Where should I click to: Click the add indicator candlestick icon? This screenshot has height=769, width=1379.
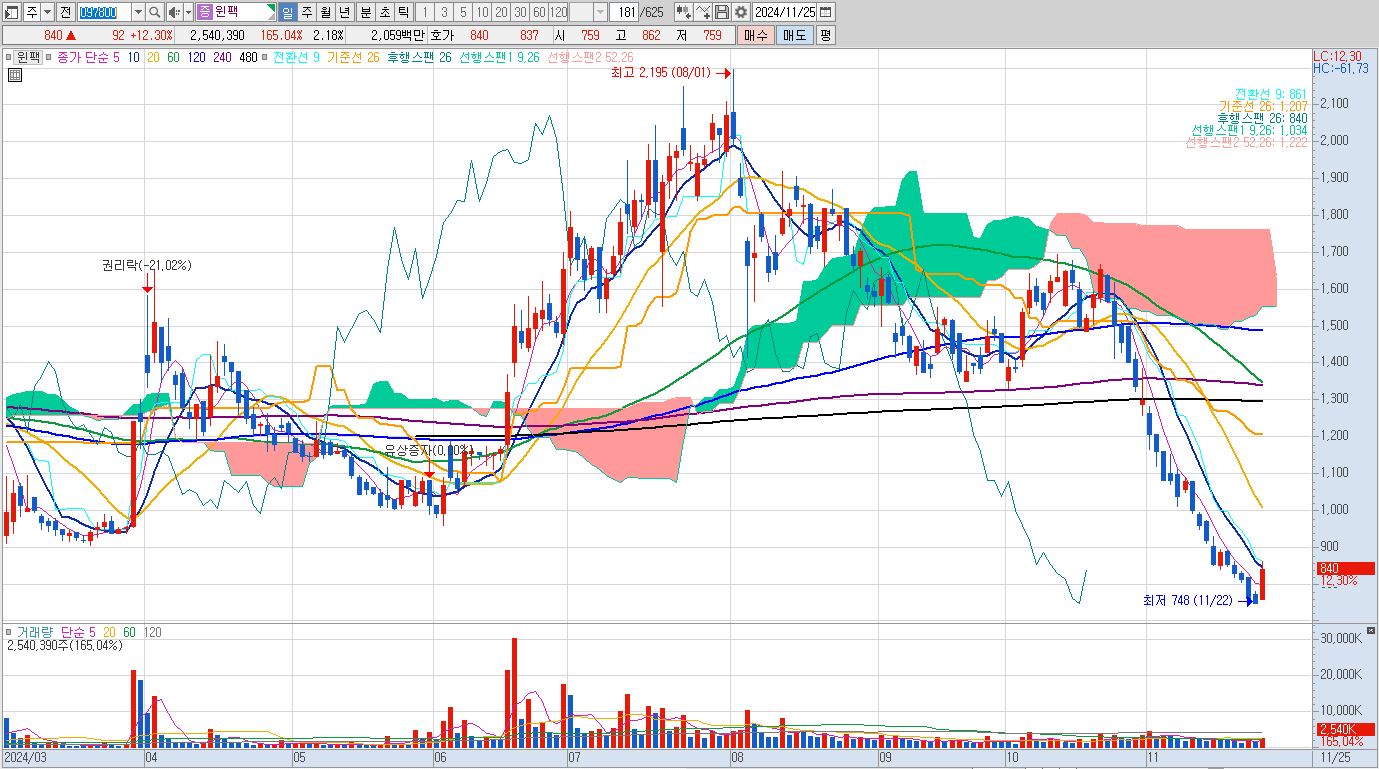click(684, 12)
